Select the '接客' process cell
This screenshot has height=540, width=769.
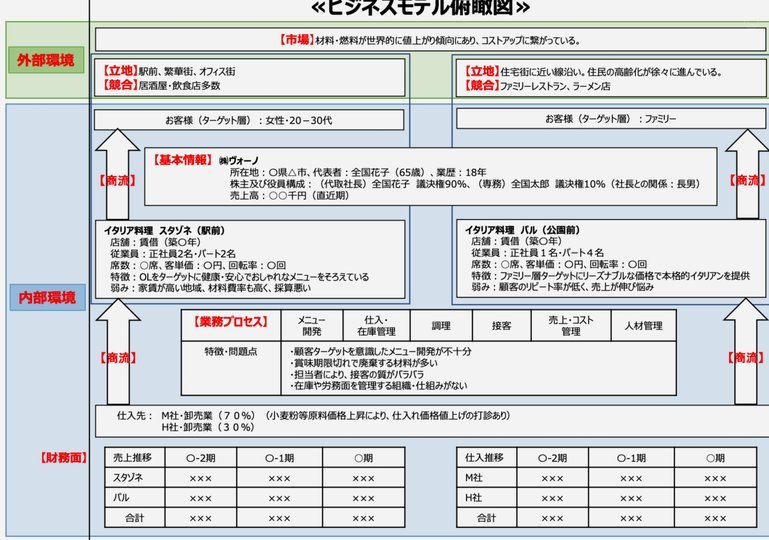501,325
